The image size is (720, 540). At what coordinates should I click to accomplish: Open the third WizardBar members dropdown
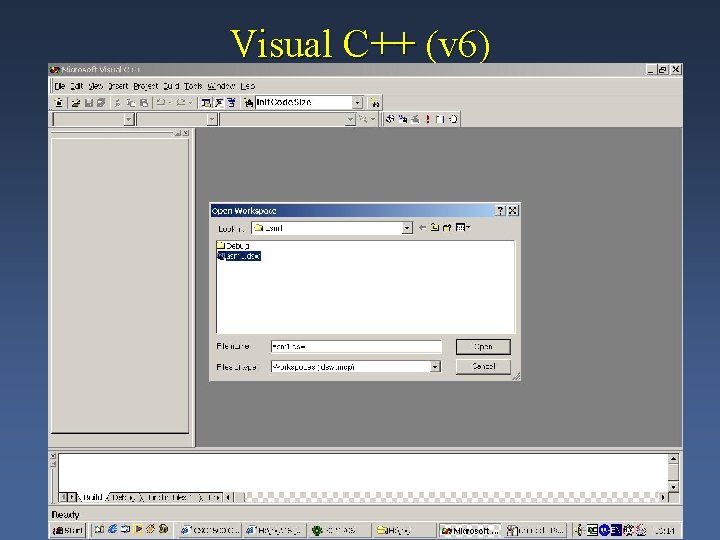[350, 119]
